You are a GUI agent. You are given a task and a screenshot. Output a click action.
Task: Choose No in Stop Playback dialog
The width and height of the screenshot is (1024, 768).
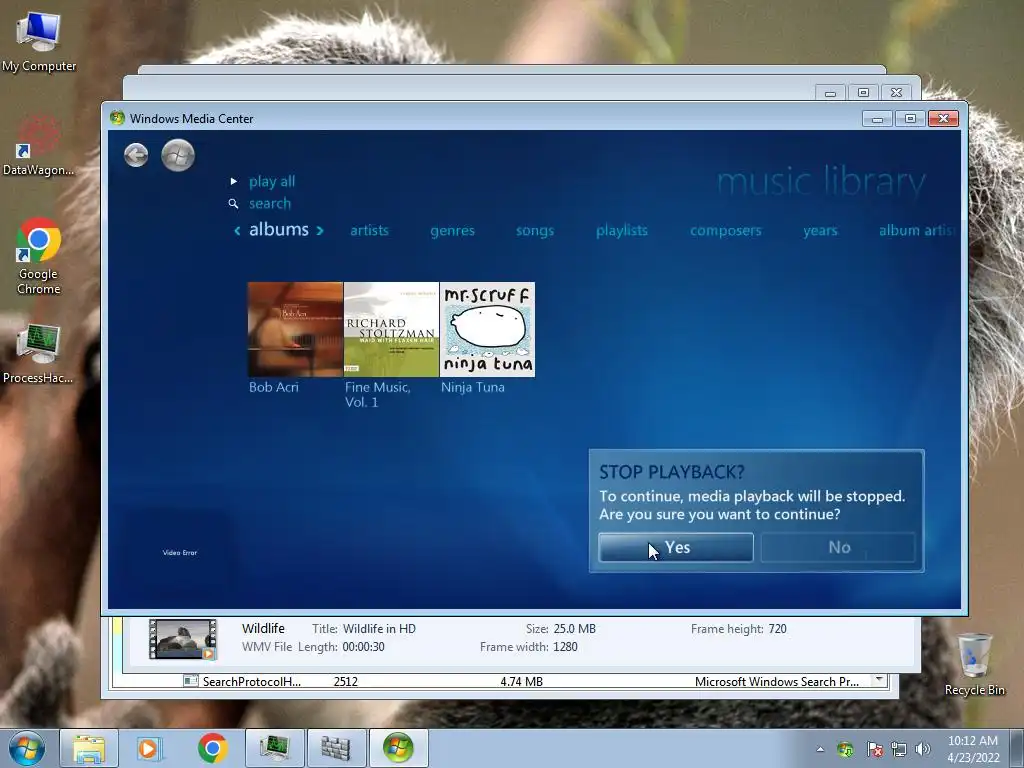tap(839, 547)
